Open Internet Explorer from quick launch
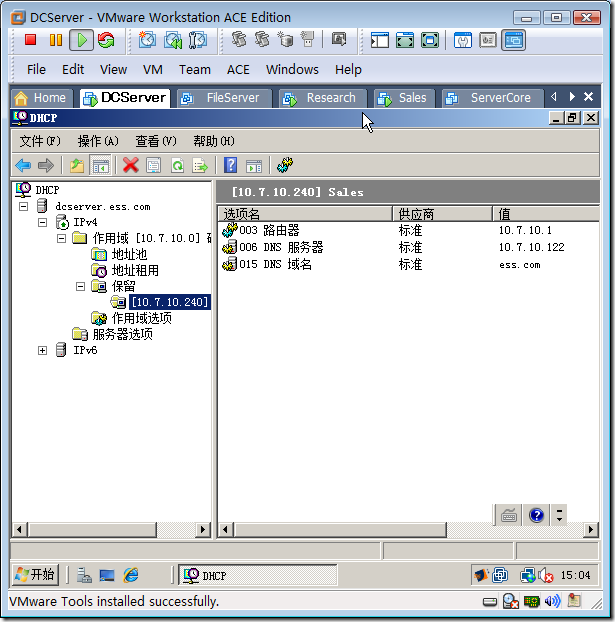 click(131, 575)
